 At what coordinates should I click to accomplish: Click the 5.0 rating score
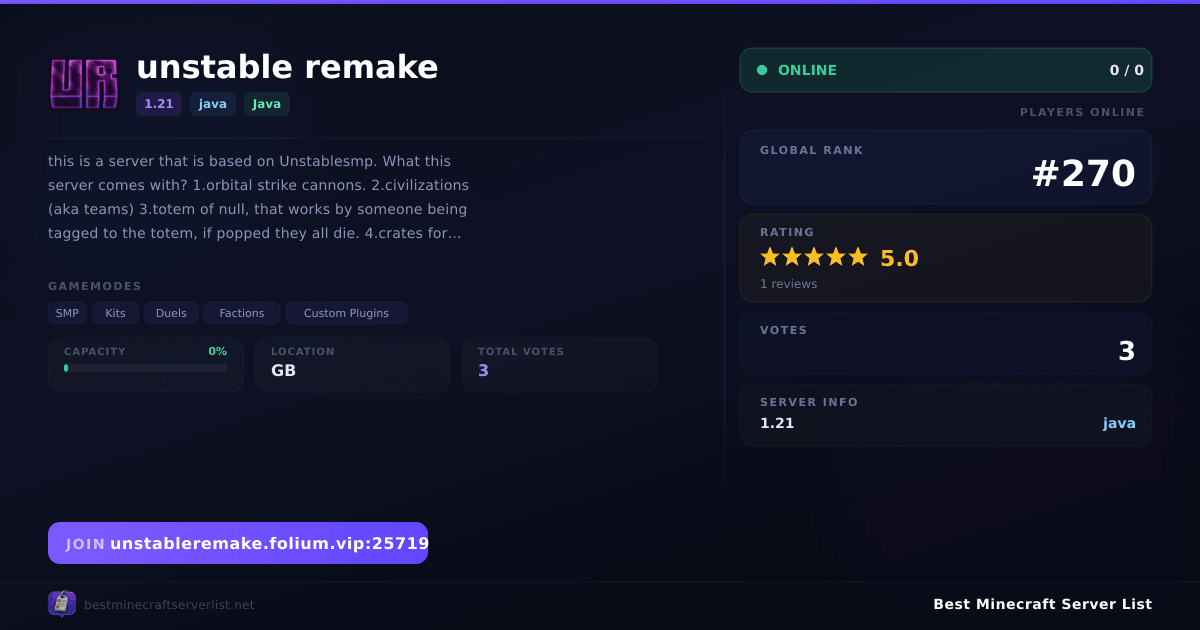(x=899, y=258)
